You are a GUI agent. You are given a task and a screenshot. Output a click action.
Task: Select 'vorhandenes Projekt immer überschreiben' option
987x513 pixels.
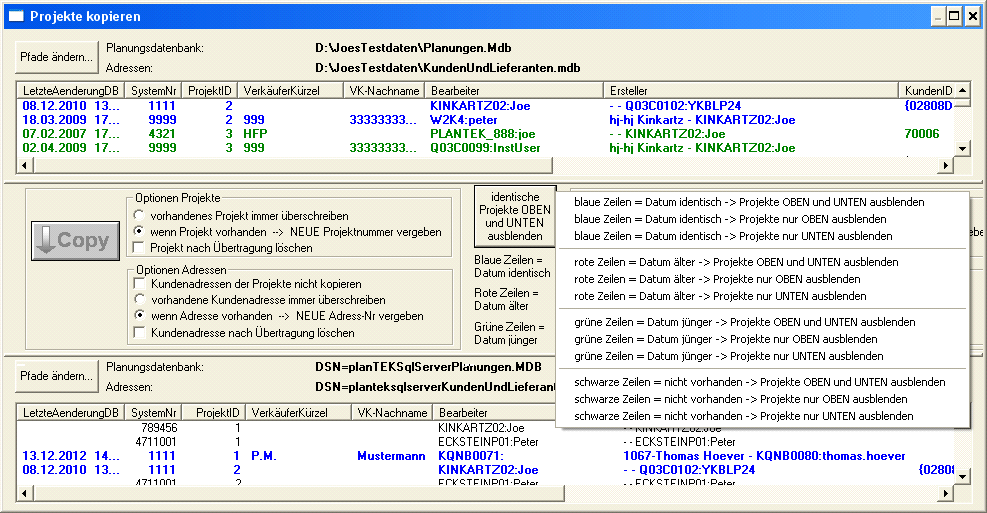[140, 215]
